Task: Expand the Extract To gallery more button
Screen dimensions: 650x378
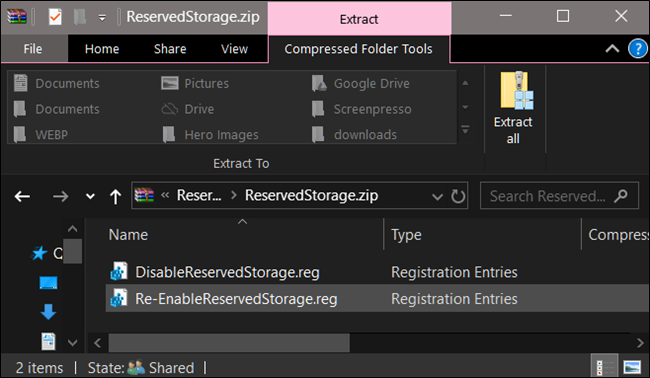Action: coord(465,130)
